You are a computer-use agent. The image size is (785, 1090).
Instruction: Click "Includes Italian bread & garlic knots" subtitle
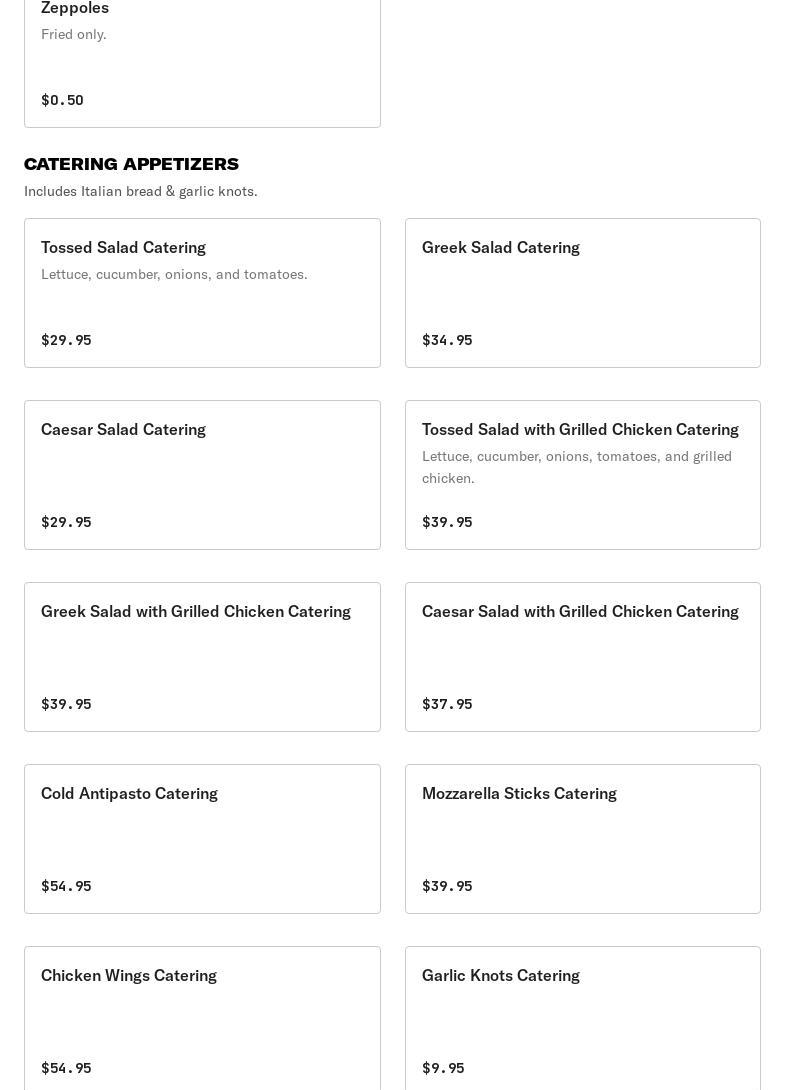click(x=141, y=191)
